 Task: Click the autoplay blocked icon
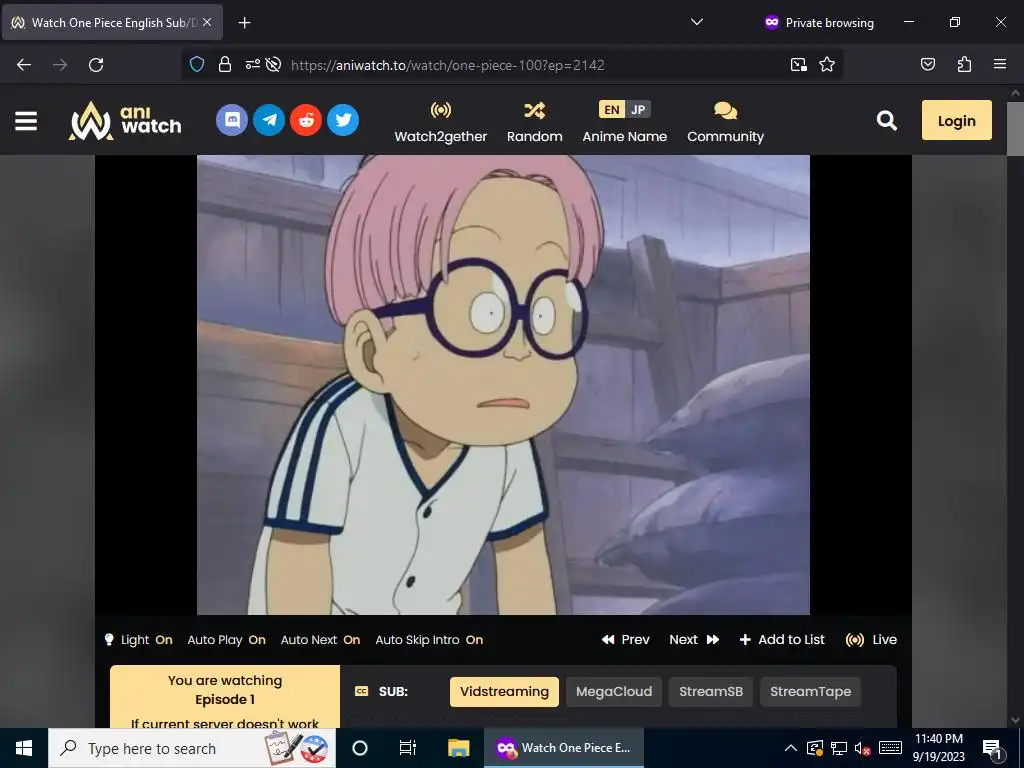tap(274, 65)
